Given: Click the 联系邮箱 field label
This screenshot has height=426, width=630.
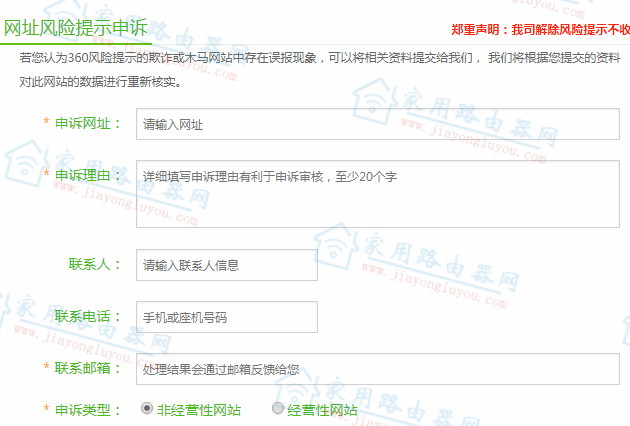Looking at the screenshot, I should coord(88,367).
